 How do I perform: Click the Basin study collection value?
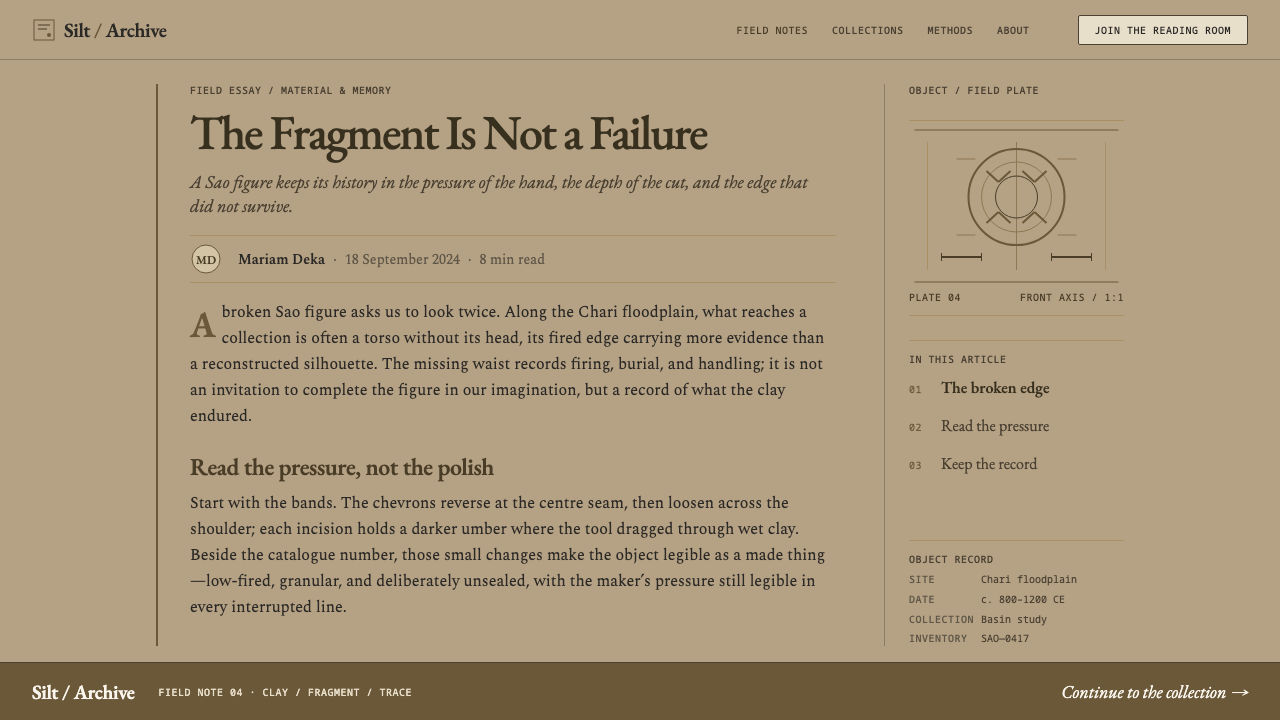point(1014,619)
